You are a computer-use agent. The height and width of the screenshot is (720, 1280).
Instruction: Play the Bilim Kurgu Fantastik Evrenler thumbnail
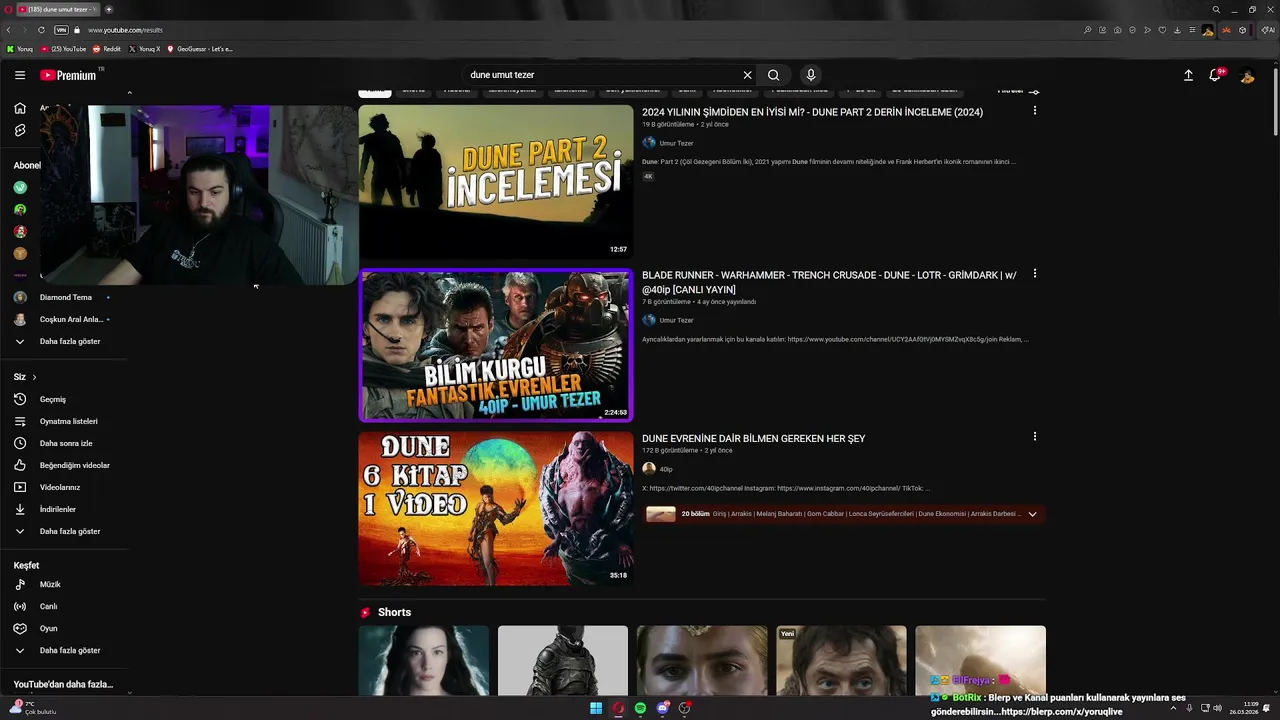tap(496, 345)
